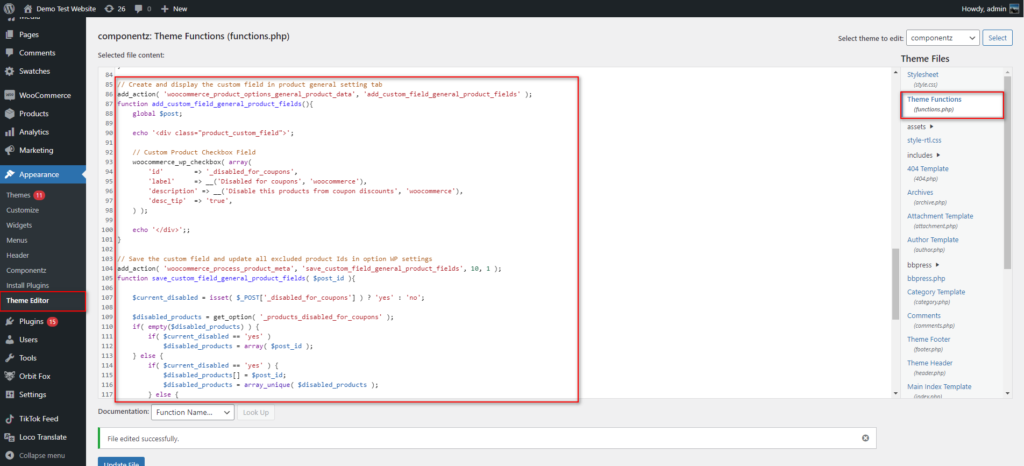This screenshot has width=1024, height=466.
Task: Open the Widgets submenu item
Action: pyautogui.click(x=19, y=225)
